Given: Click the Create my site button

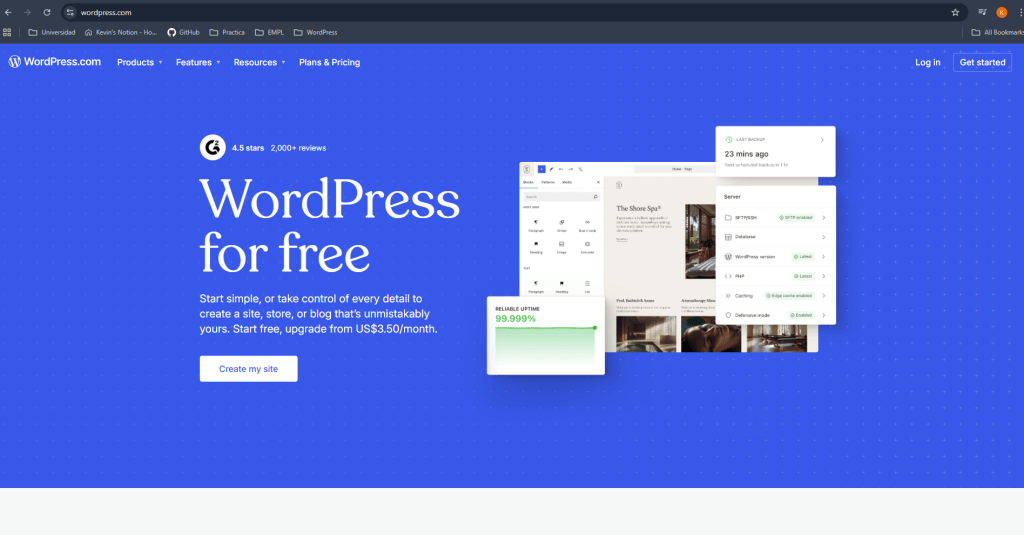Looking at the screenshot, I should pos(248,369).
